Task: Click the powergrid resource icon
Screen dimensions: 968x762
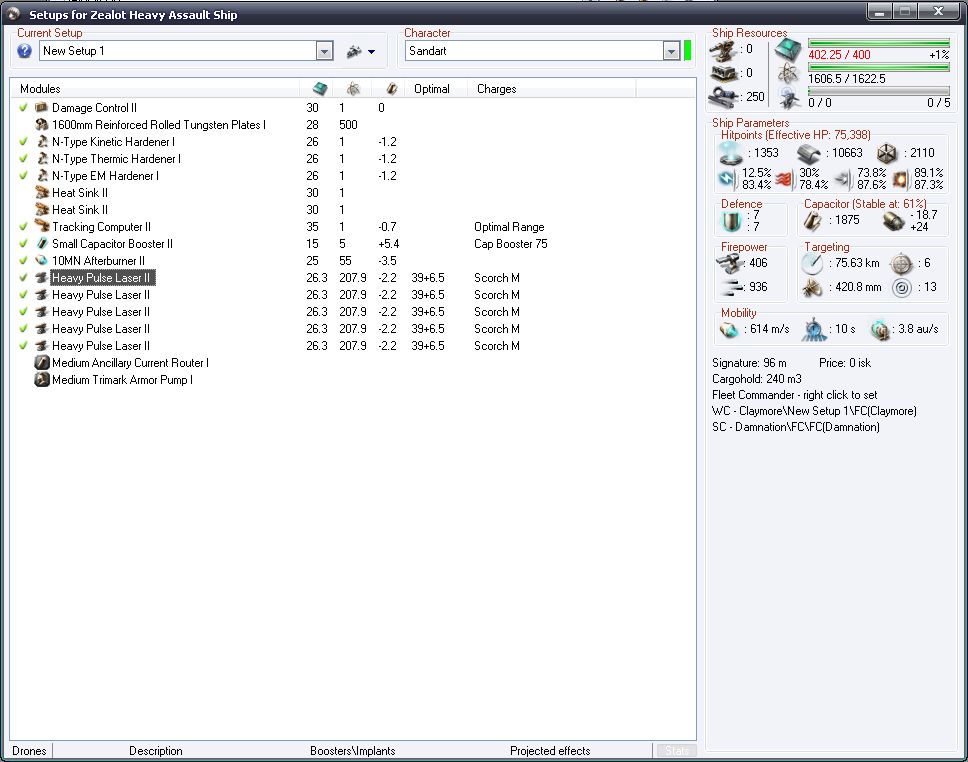Action: tap(788, 73)
